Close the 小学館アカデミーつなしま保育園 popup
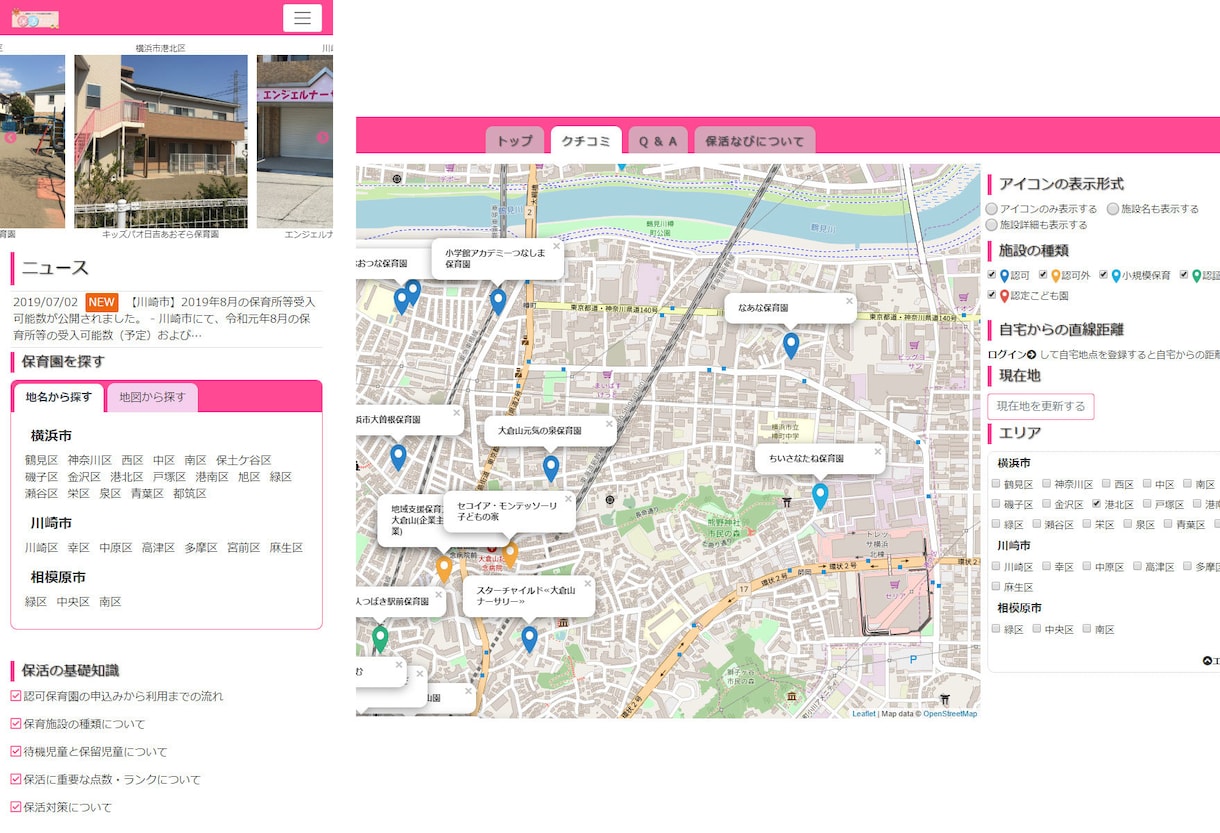The width and height of the screenshot is (1220, 833). coord(556,247)
